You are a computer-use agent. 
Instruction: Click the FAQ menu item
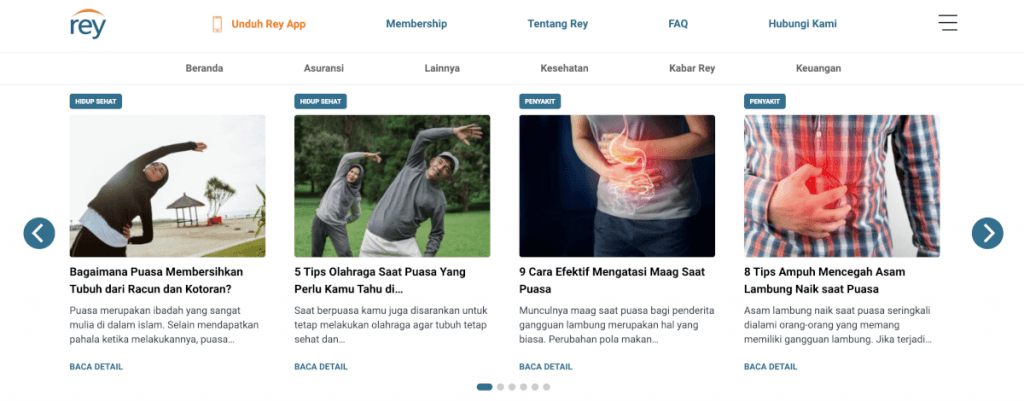(678, 24)
